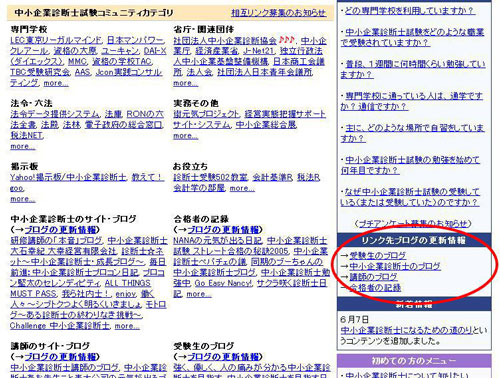Open 受験生のブログ in the update sidebar
This screenshot has width=500, height=378.
[378, 256]
